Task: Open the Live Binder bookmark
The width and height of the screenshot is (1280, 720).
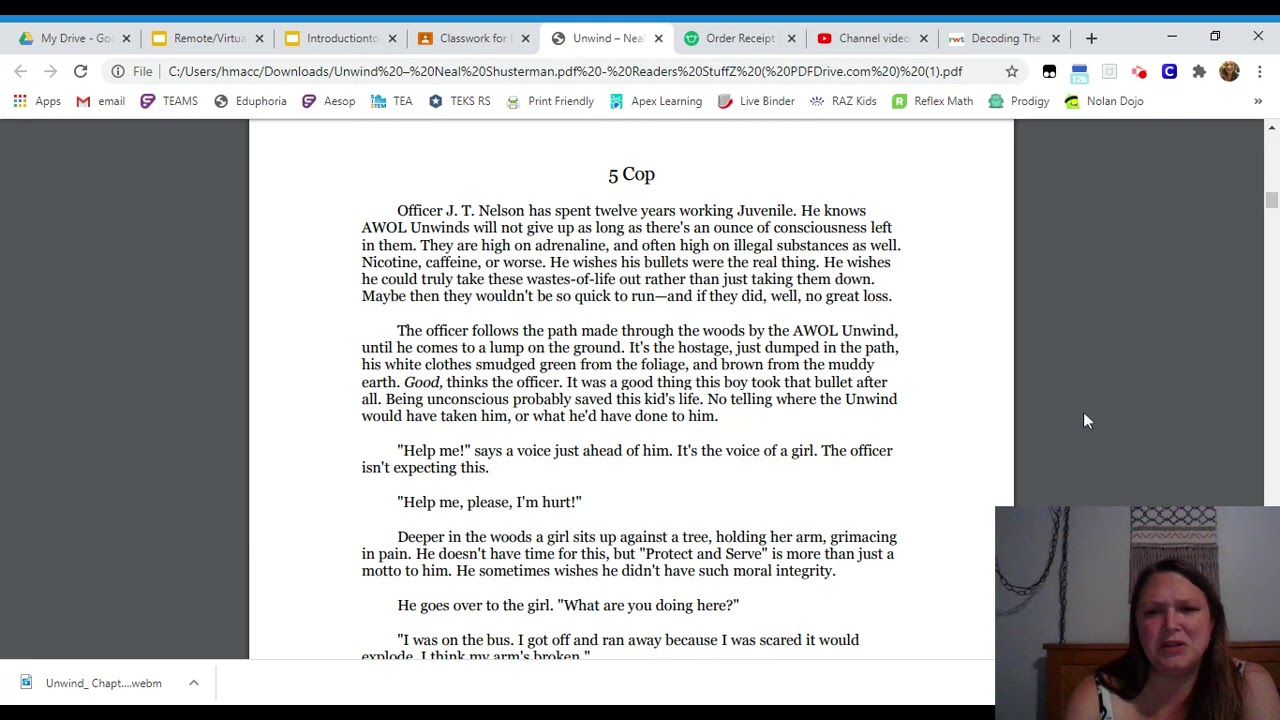Action: click(x=756, y=101)
